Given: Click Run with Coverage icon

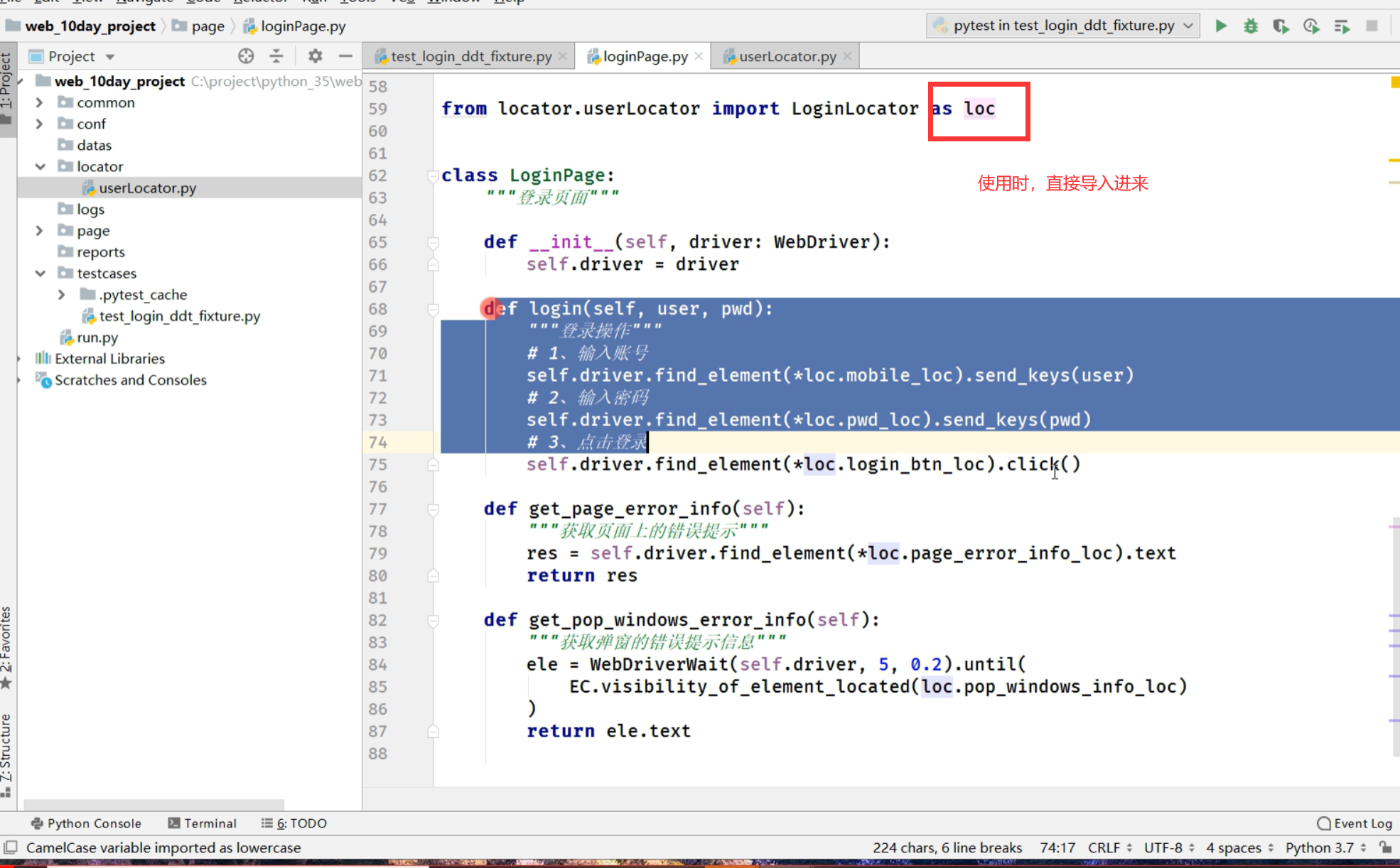Looking at the screenshot, I should tap(1281, 26).
